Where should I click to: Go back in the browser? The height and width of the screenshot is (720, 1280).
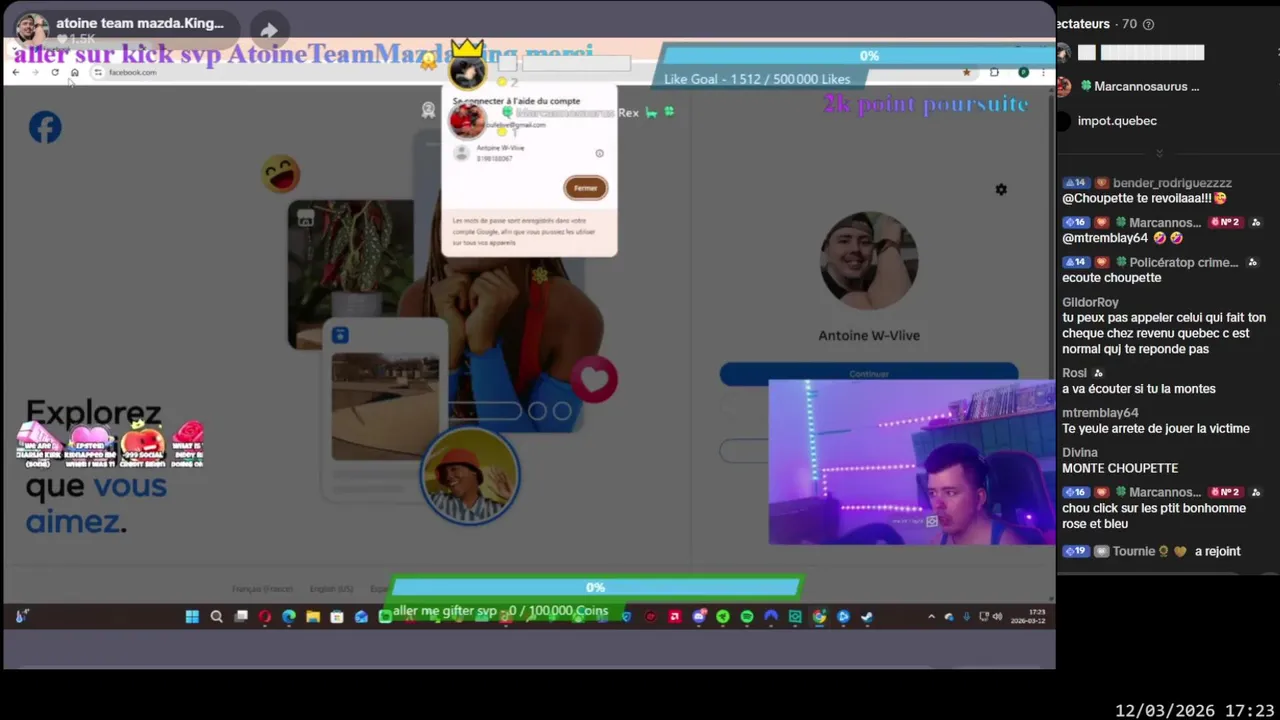coord(16,72)
